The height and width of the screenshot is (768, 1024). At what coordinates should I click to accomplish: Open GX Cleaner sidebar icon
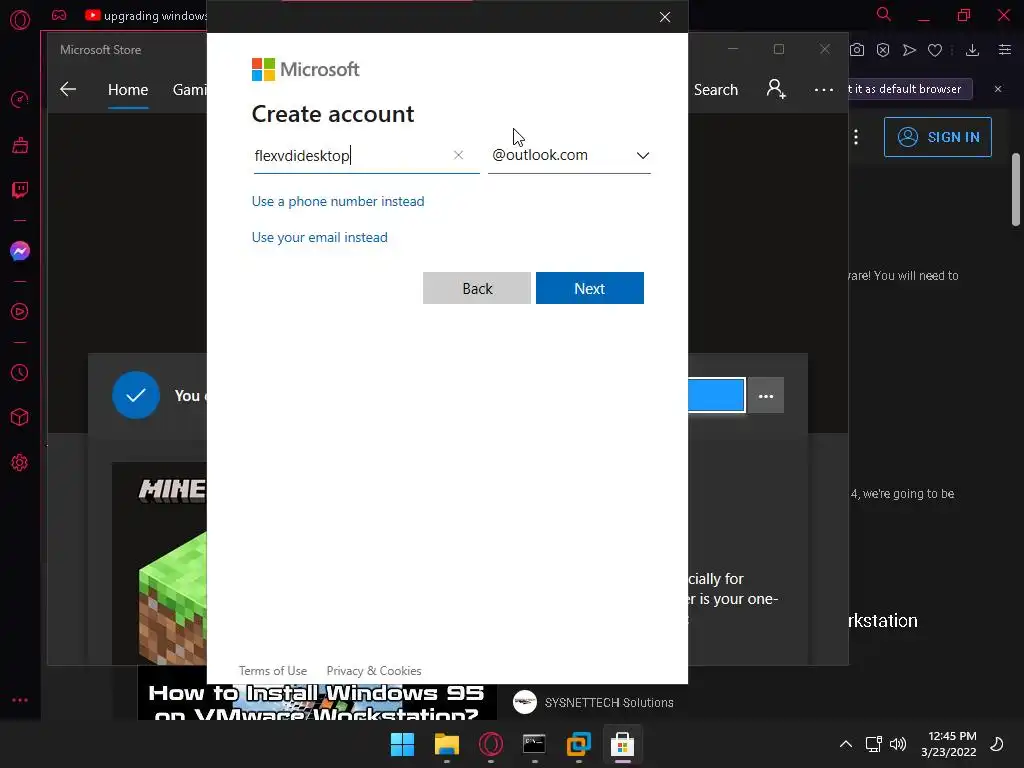pyautogui.click(x=20, y=145)
